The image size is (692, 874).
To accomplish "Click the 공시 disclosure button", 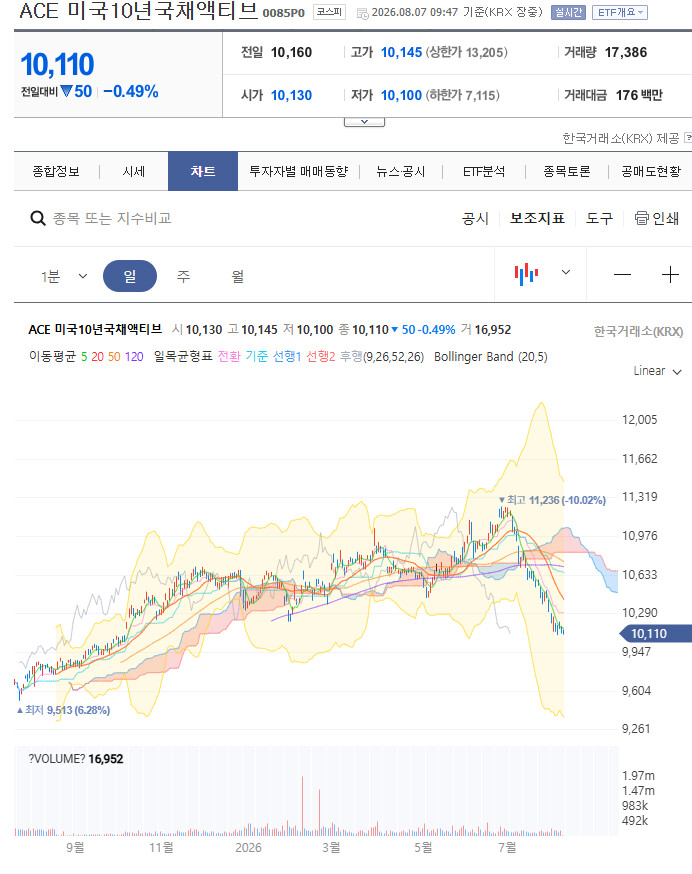I will (x=476, y=218).
